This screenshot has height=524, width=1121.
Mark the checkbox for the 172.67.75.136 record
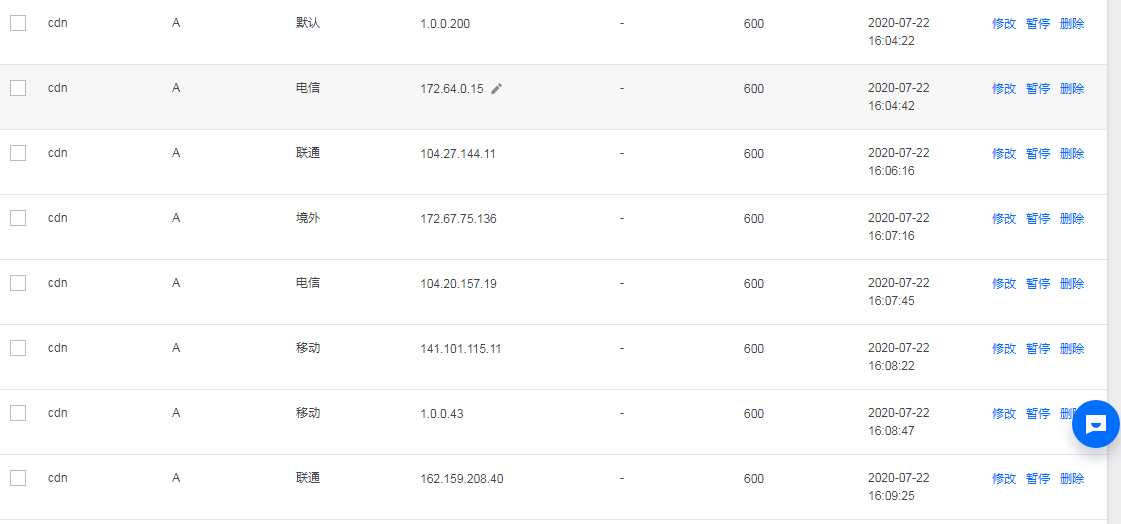[x=18, y=218]
